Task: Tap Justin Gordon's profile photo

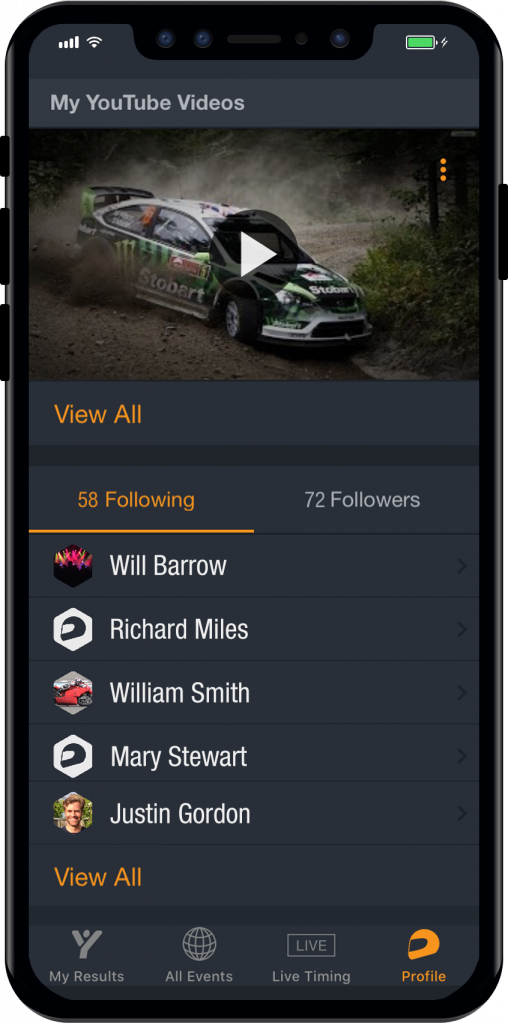Action: tap(72, 813)
